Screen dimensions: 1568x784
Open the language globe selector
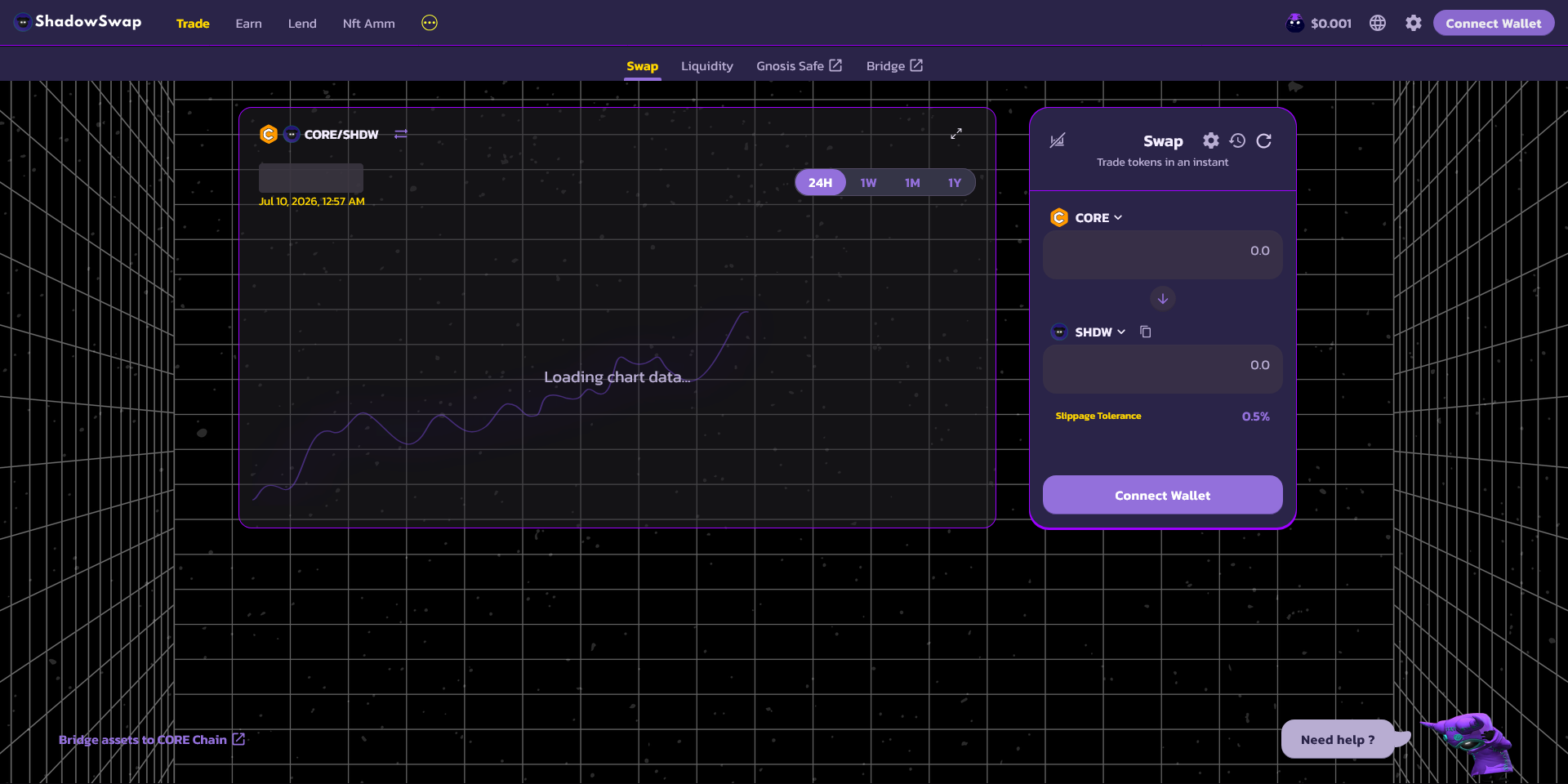(1378, 23)
